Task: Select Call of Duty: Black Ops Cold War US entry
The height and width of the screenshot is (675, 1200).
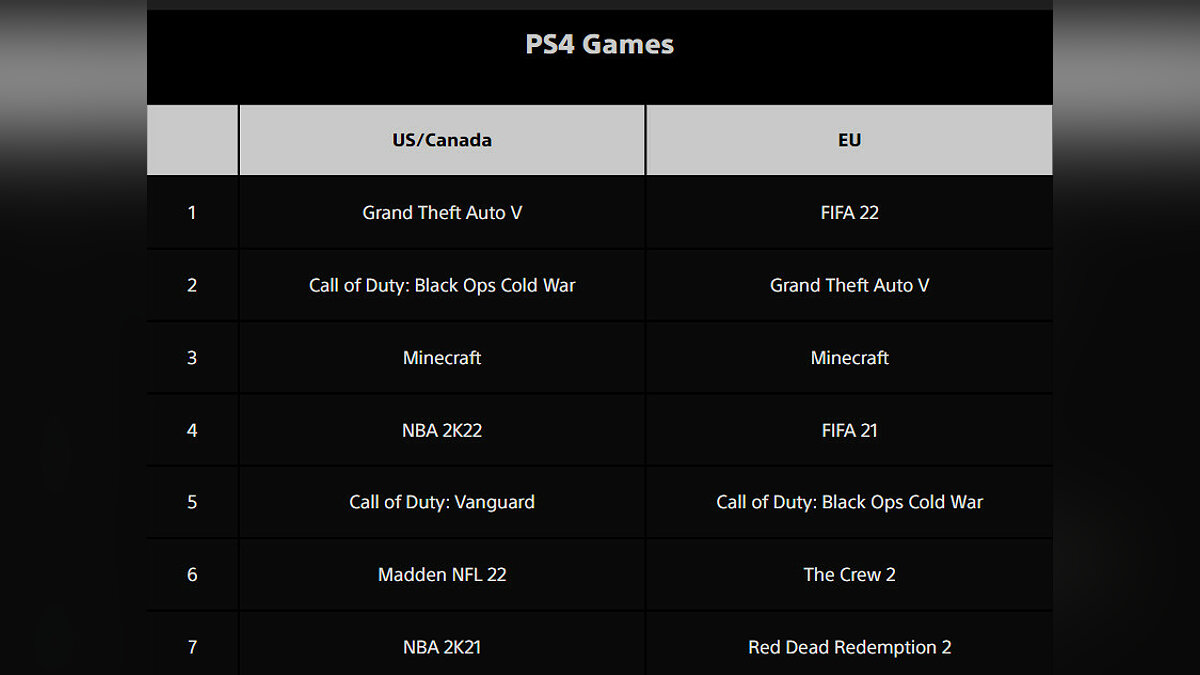Action: [x=442, y=285]
